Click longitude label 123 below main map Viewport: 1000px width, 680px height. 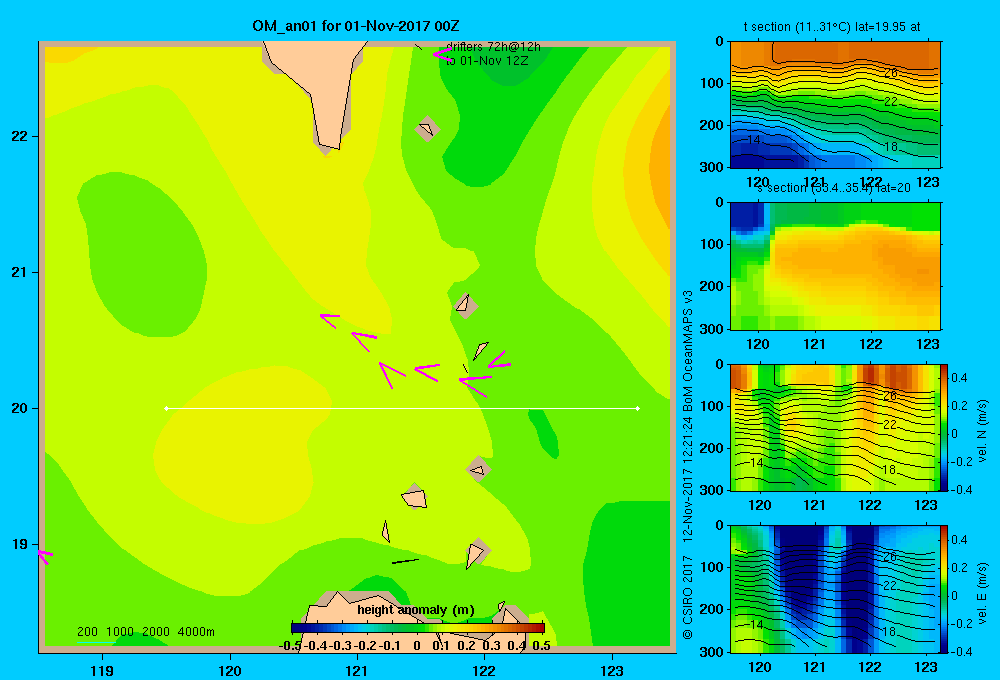(612, 670)
